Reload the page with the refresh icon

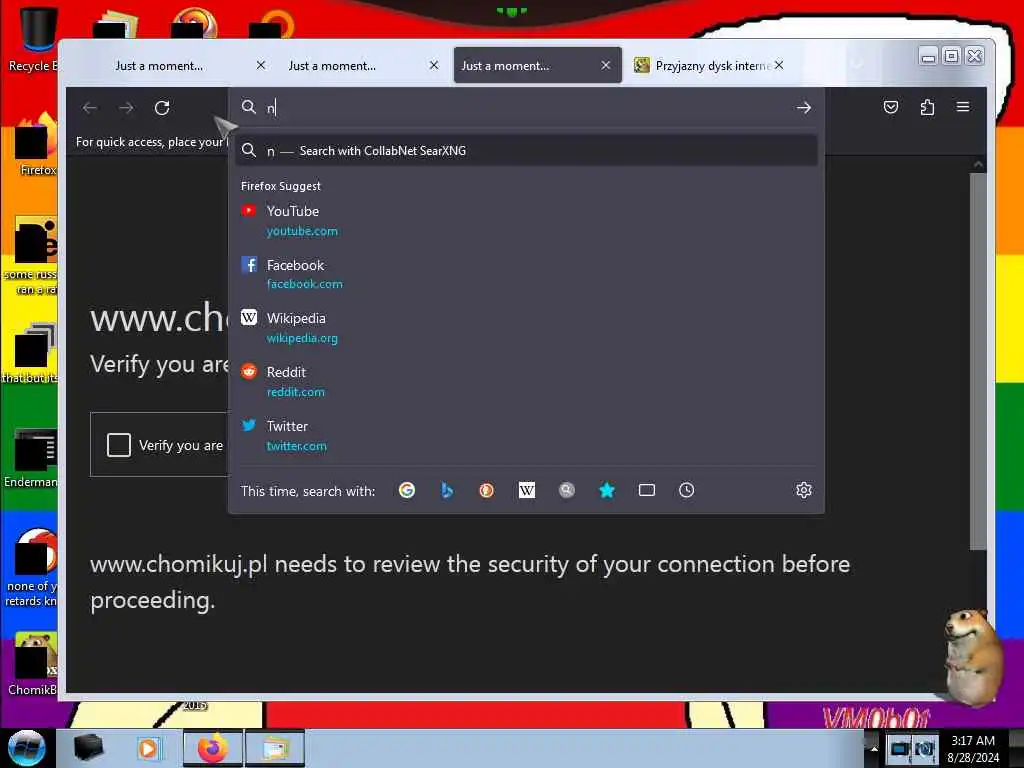162,108
